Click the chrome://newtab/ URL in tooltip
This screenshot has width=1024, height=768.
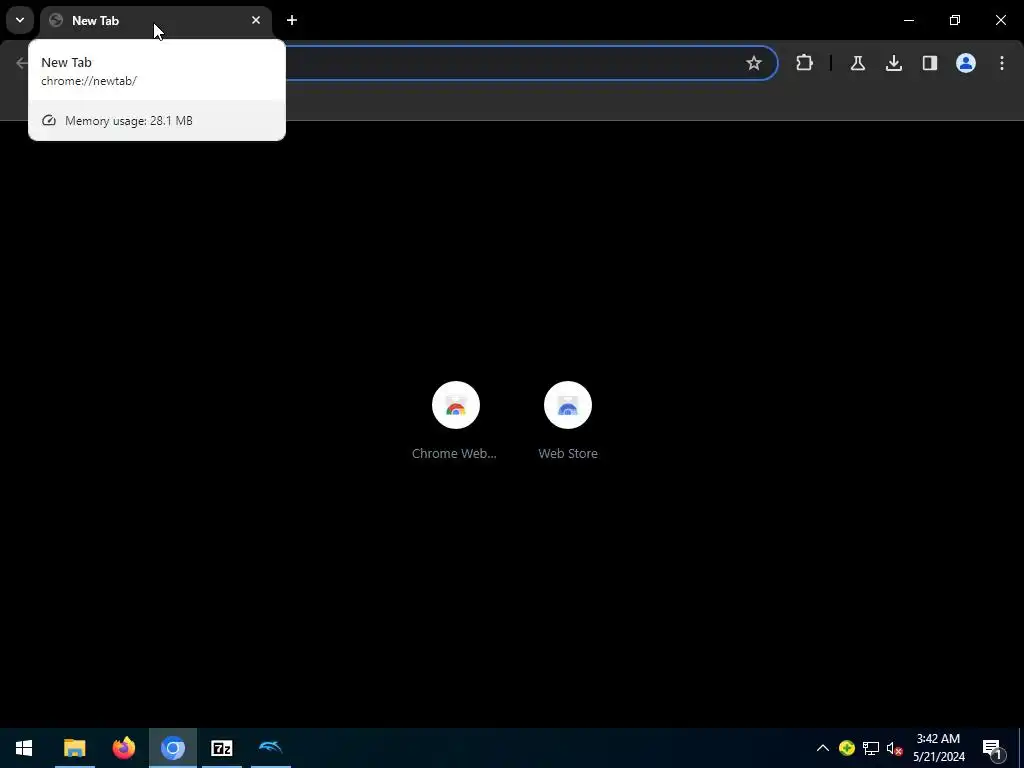[x=89, y=81]
